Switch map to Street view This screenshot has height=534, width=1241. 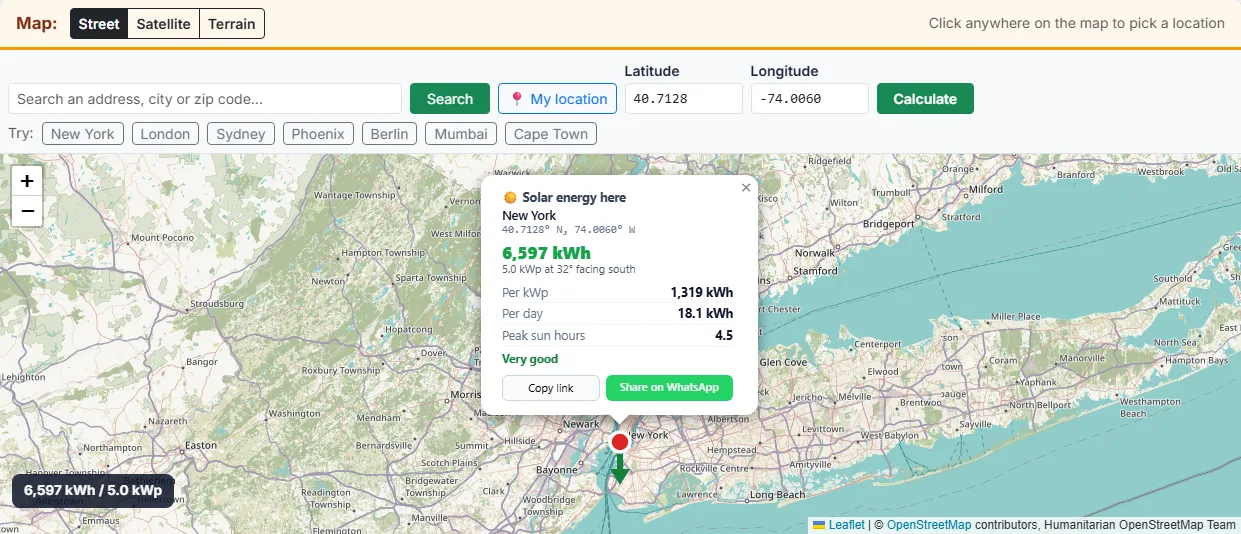[x=99, y=24]
